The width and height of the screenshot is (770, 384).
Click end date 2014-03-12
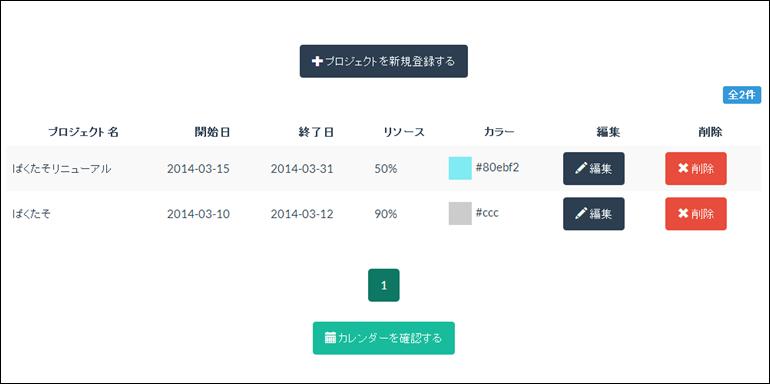point(302,214)
